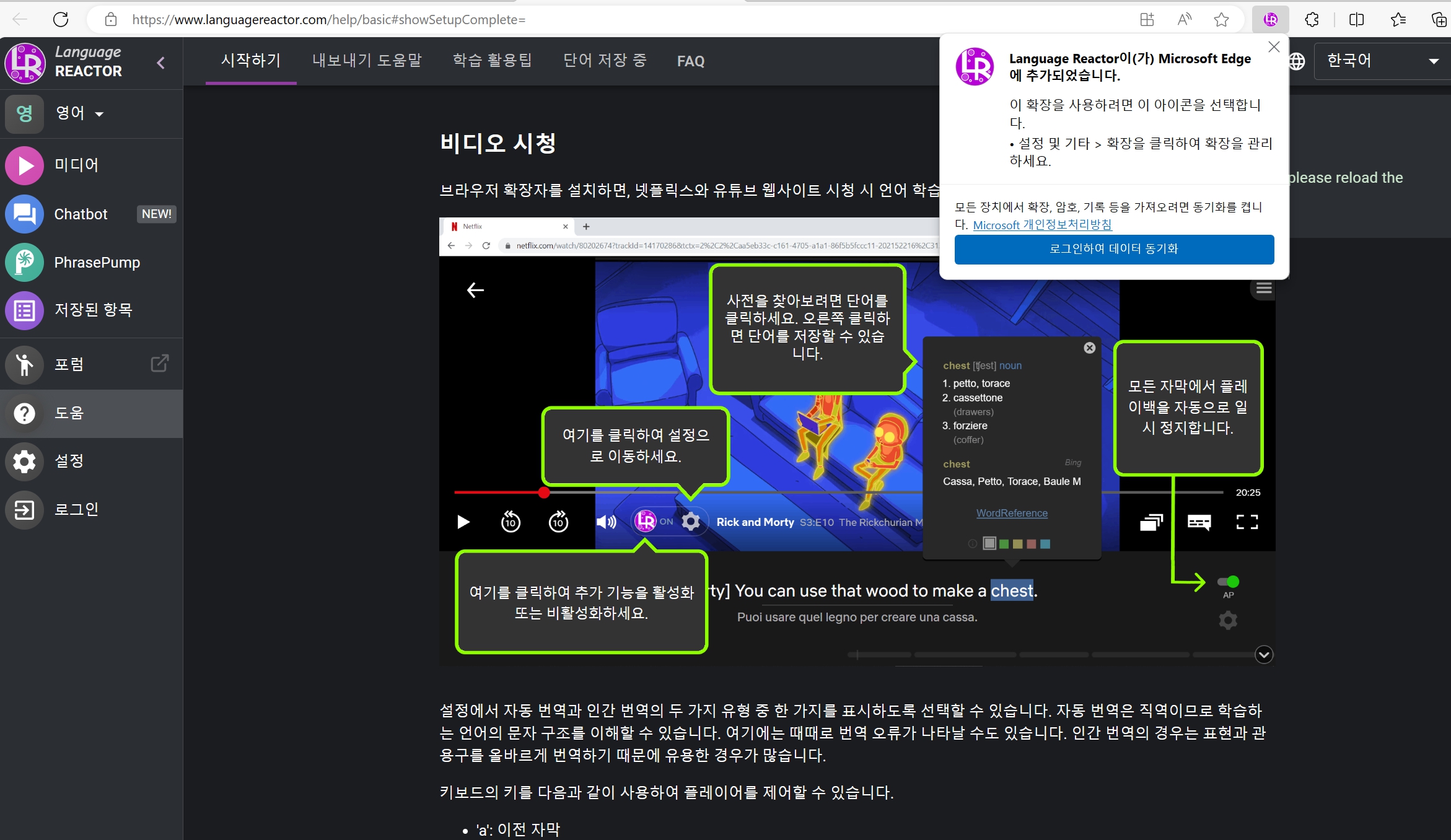Open the Favorites list icon

[x=1398, y=20]
